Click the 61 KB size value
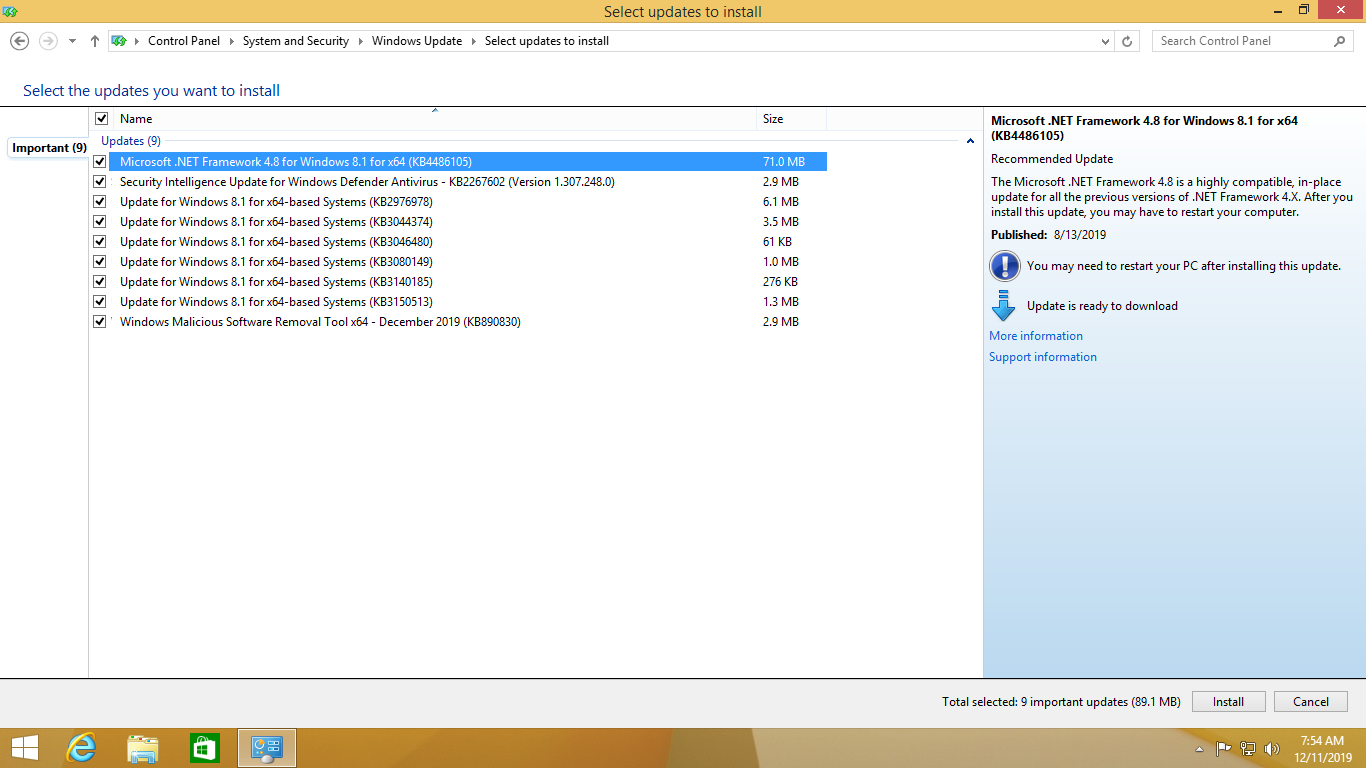 779,241
